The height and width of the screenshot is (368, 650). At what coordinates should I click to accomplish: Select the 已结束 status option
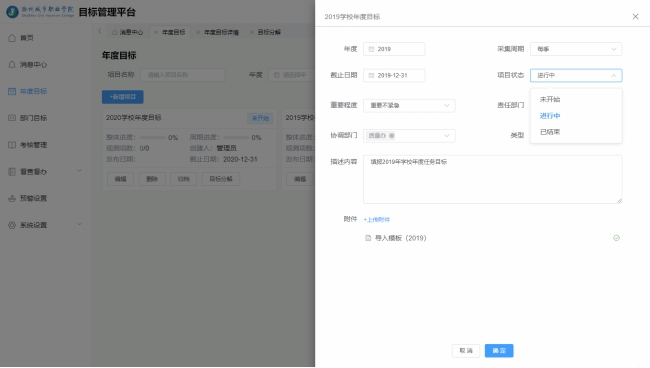[576, 132]
